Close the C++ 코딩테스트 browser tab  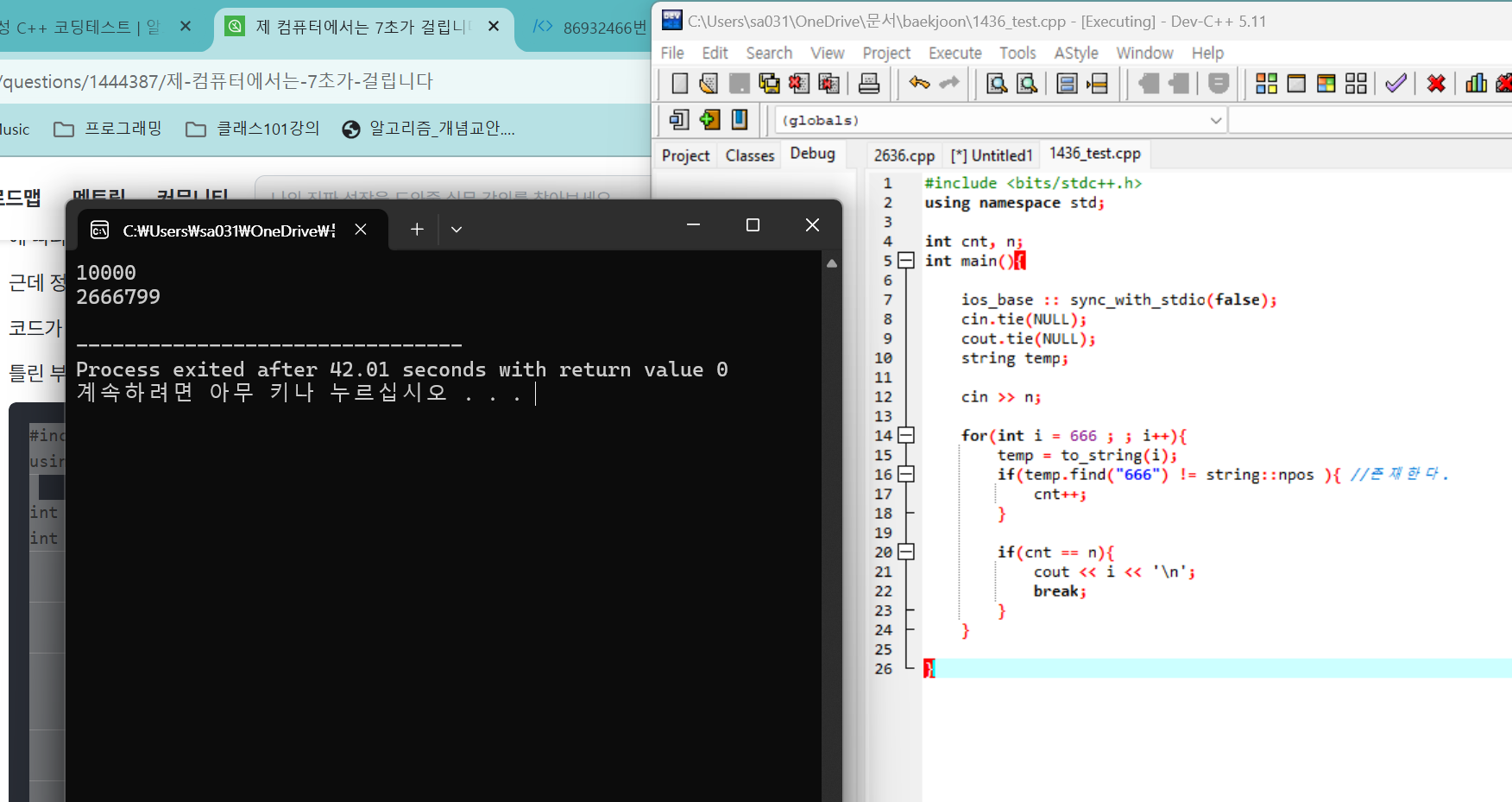tap(186, 27)
